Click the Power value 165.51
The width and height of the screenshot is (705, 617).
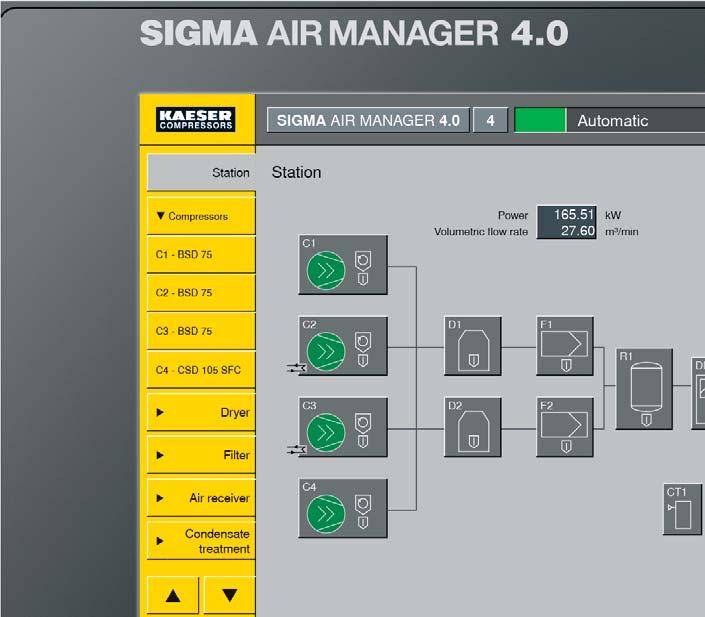pyautogui.click(x=574, y=215)
